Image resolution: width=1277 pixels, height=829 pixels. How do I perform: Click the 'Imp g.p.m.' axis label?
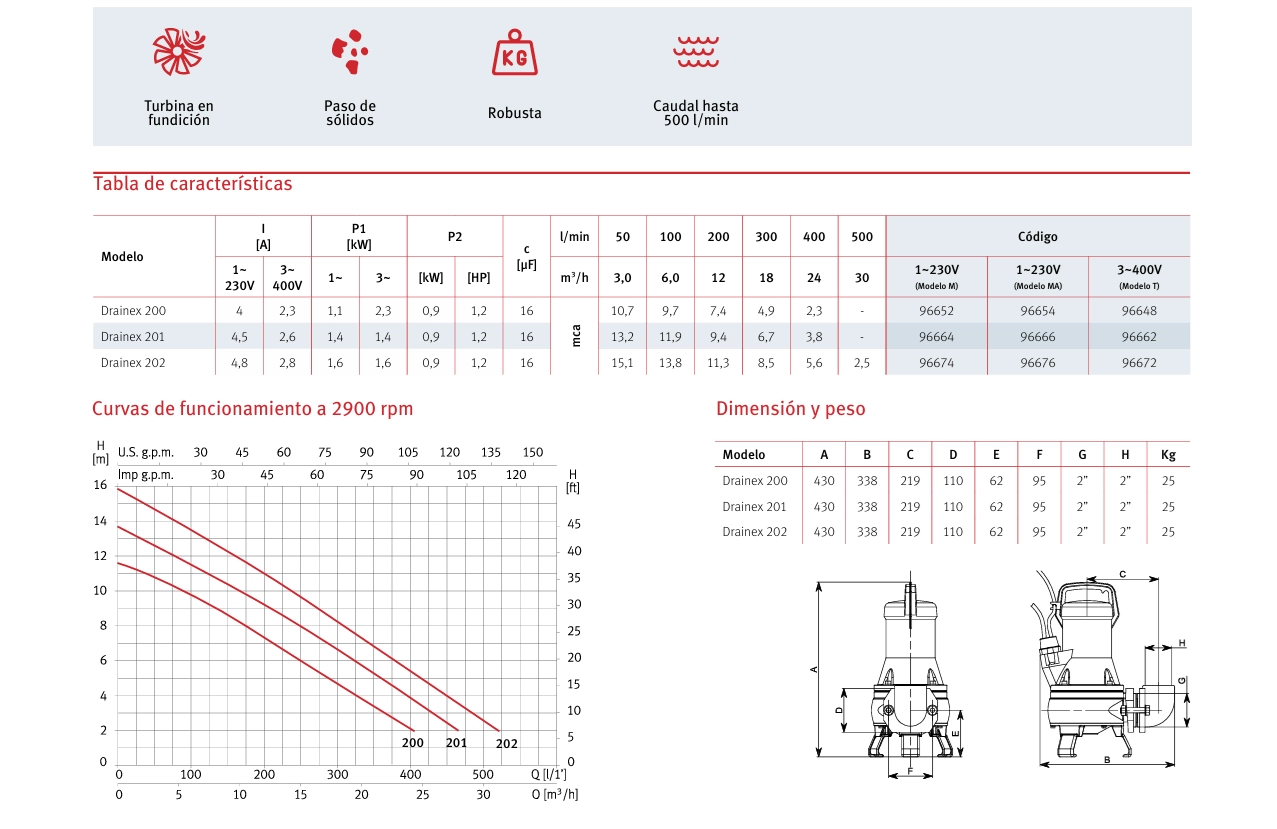click(x=146, y=475)
